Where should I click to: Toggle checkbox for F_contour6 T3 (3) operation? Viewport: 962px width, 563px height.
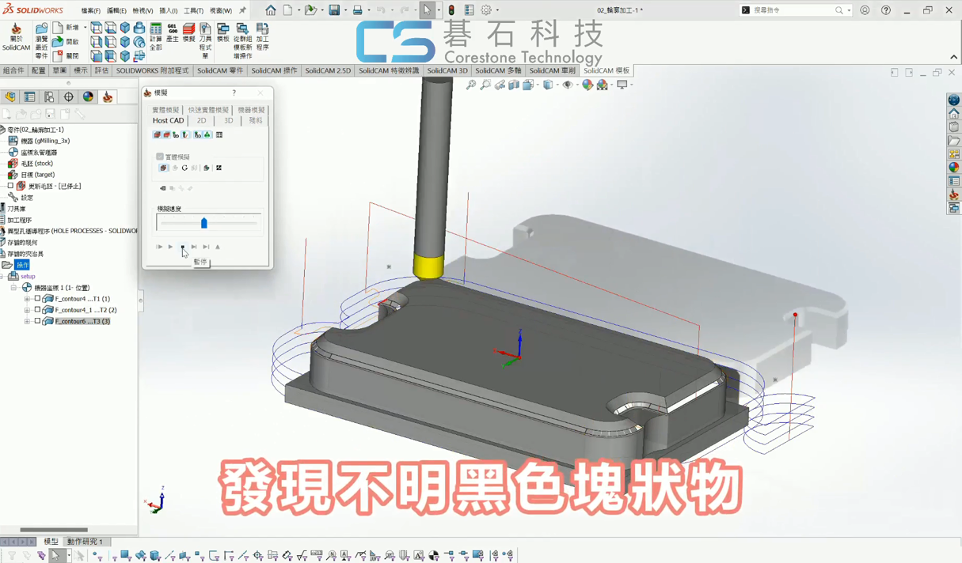click(38, 322)
